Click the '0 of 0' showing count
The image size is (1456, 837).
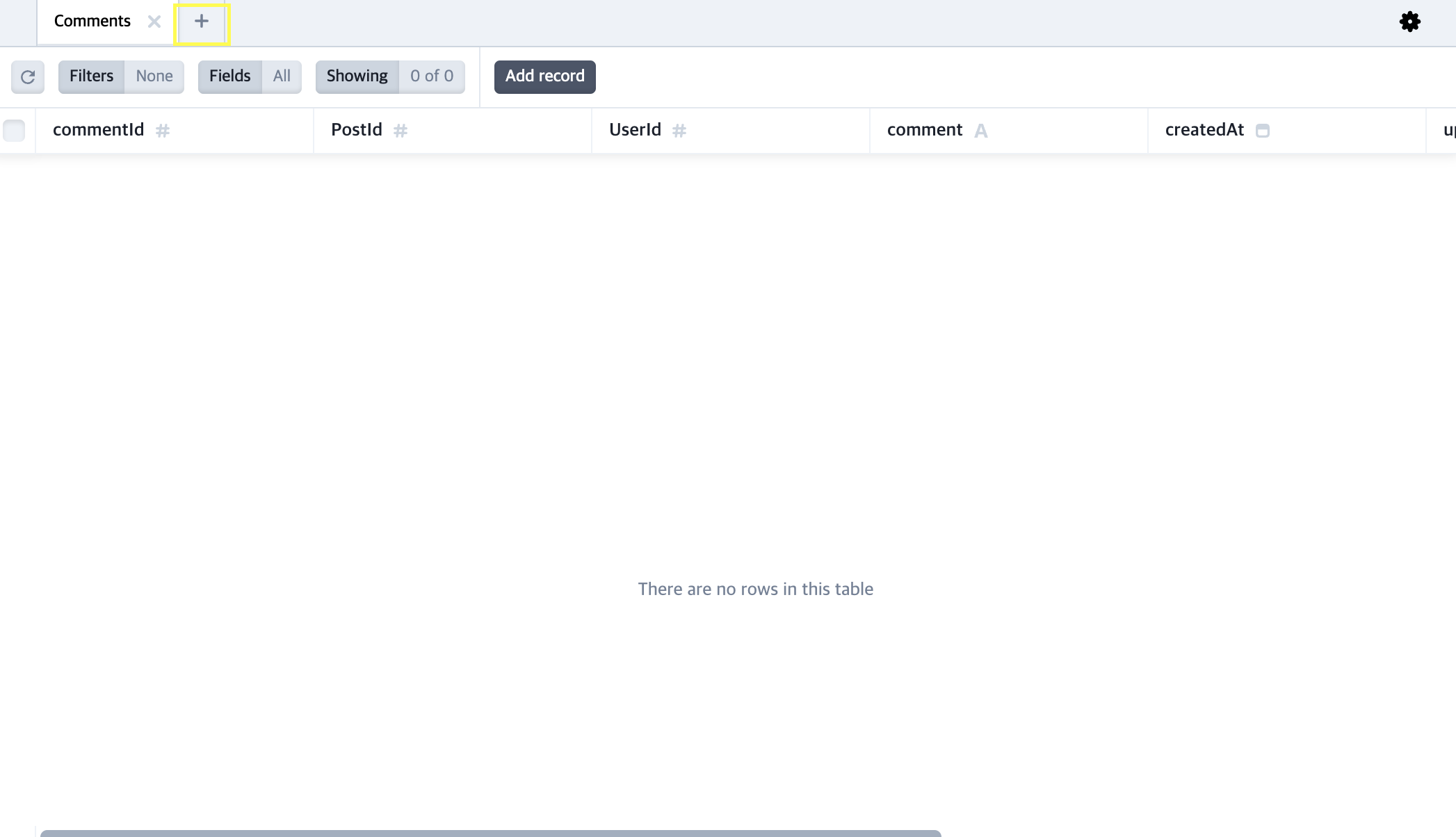click(431, 76)
